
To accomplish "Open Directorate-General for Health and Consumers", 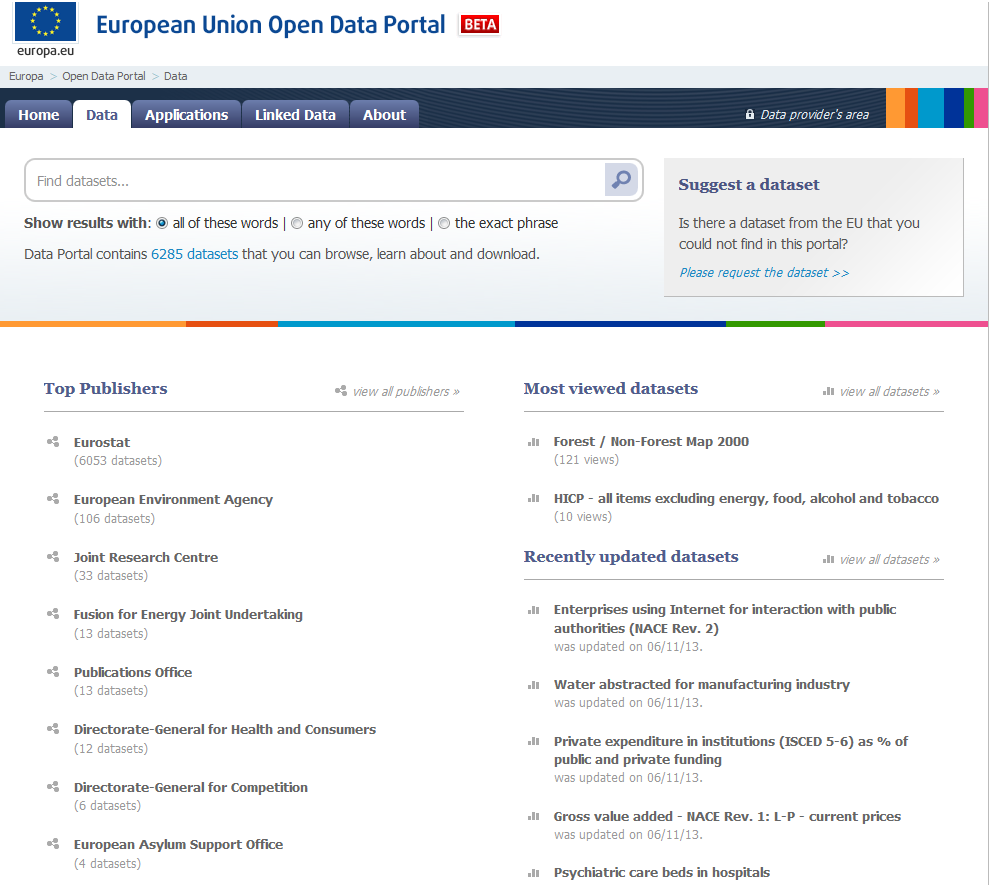I will [x=225, y=729].
